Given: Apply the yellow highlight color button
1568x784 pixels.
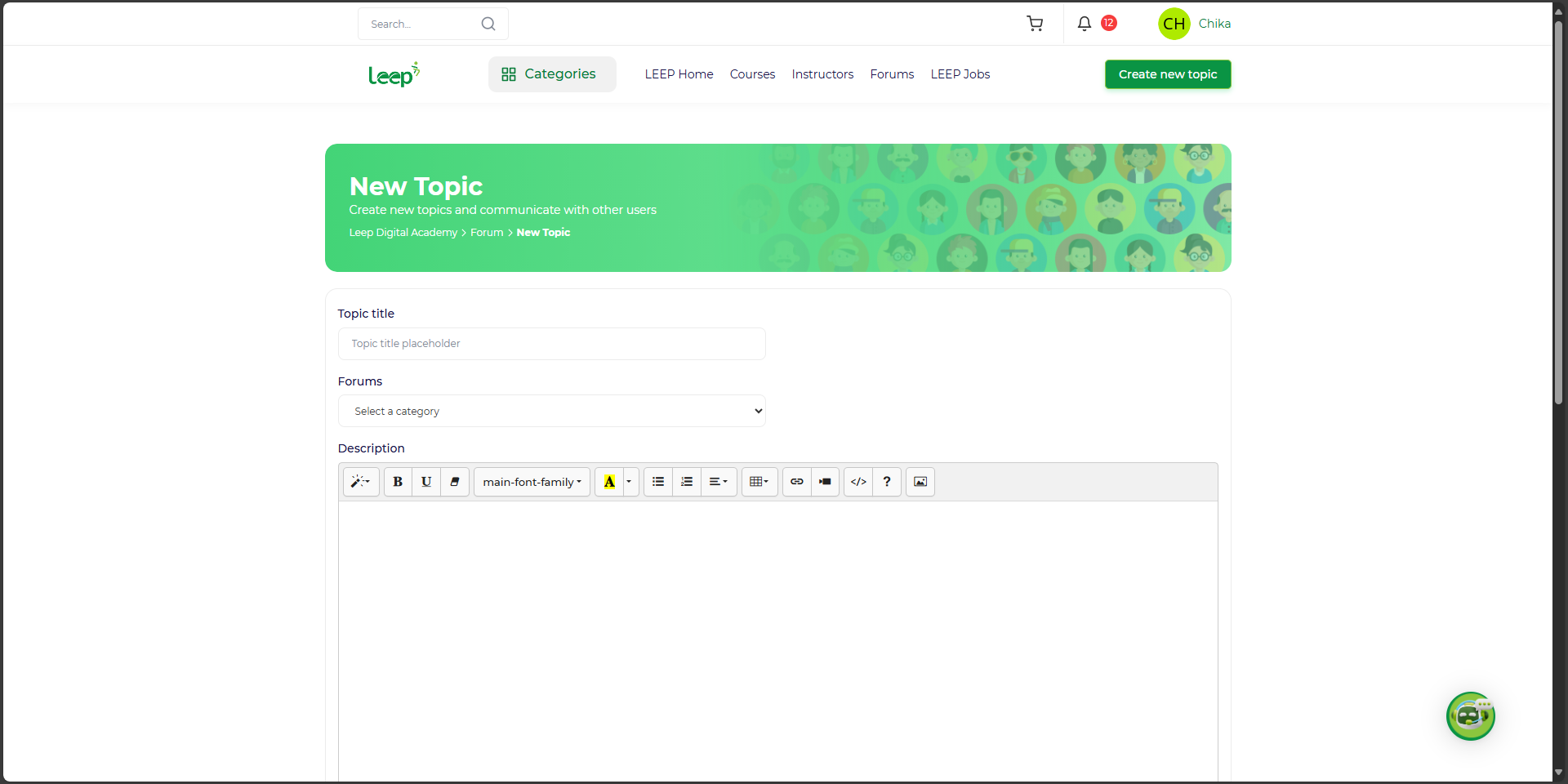Looking at the screenshot, I should click(x=609, y=482).
